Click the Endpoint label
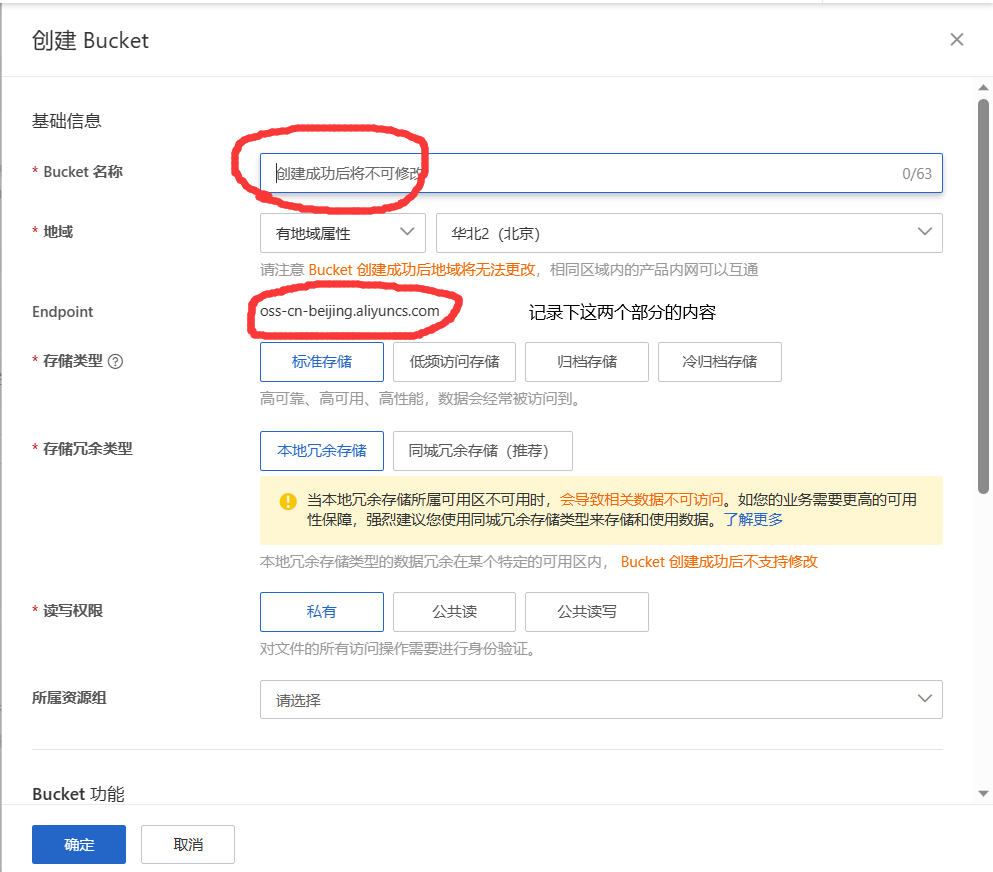This screenshot has height=872, width=993. (x=63, y=312)
